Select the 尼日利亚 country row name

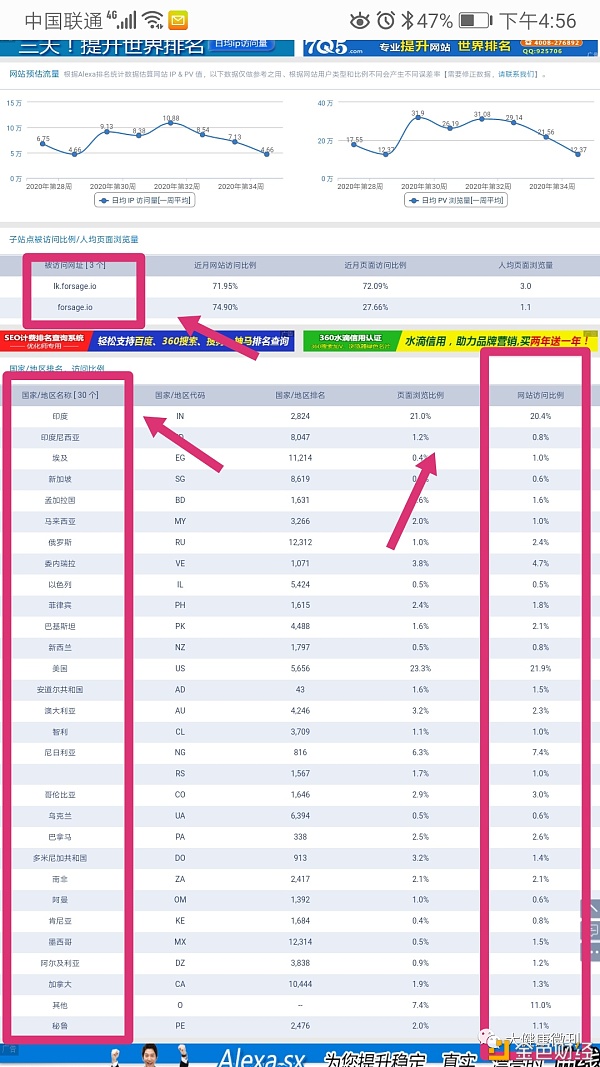[59, 753]
